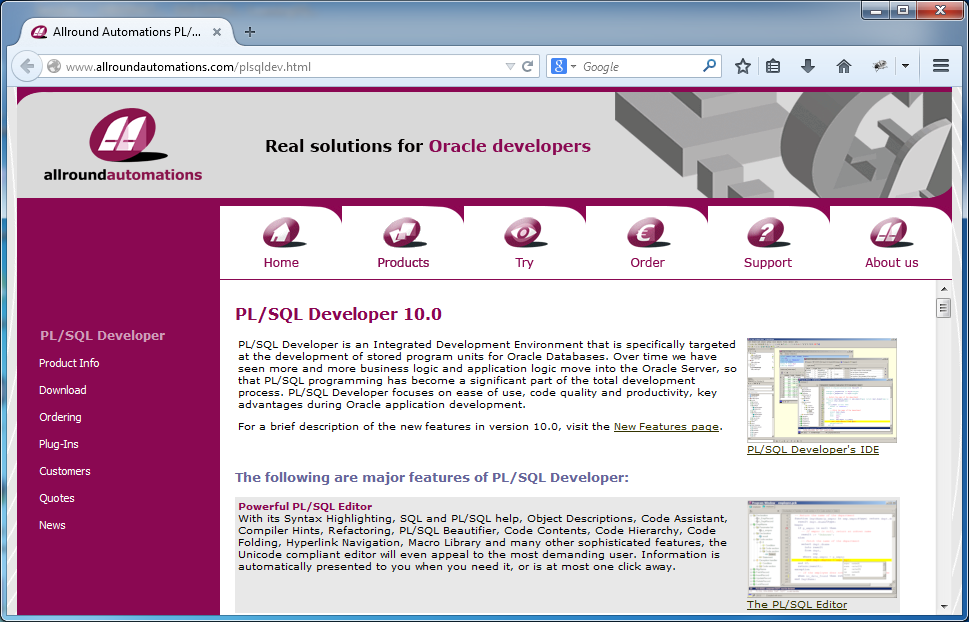Screen dimensions: 969x622
Task: Reload the page with the refresh icon
Action: coord(528,66)
